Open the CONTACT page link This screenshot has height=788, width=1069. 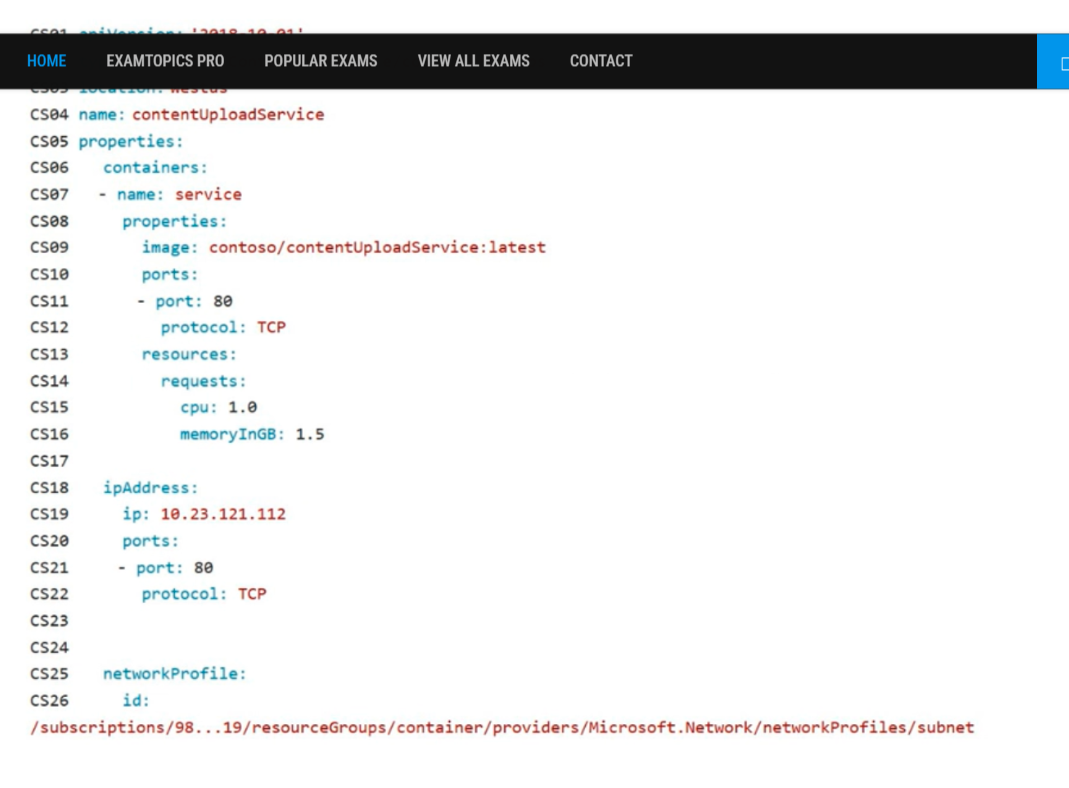[x=601, y=61]
